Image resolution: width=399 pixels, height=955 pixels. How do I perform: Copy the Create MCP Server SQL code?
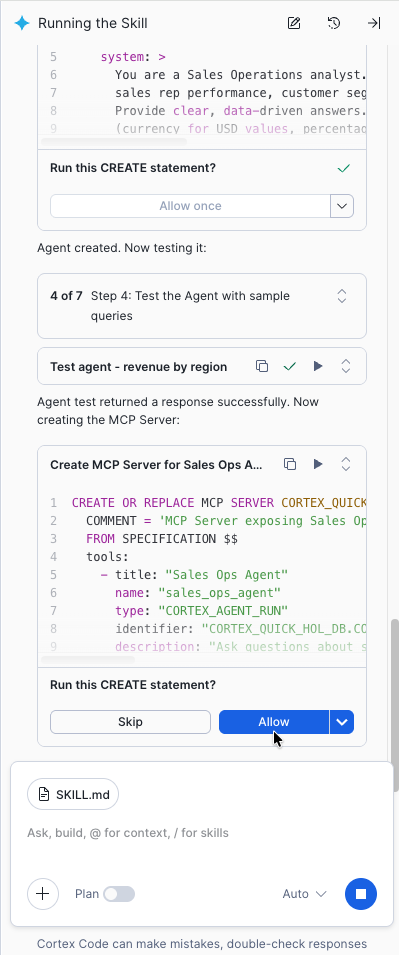(290, 464)
